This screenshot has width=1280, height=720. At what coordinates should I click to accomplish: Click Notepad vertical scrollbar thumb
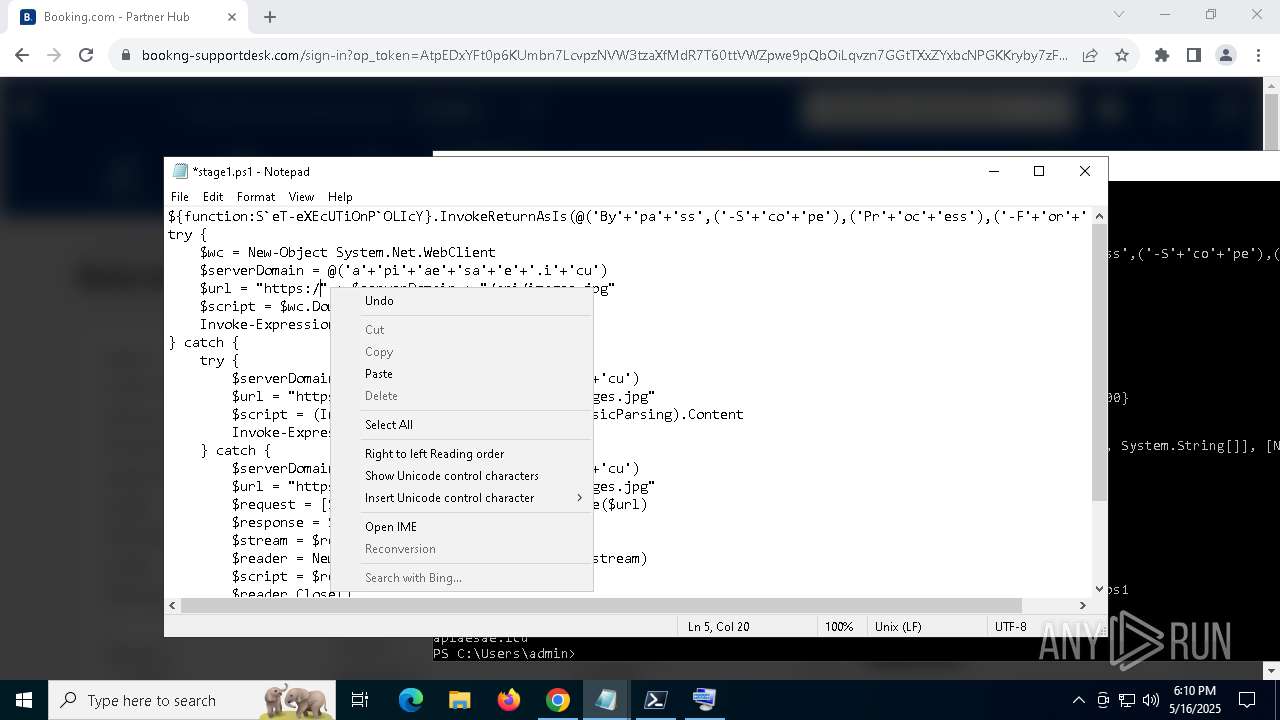(1100, 363)
